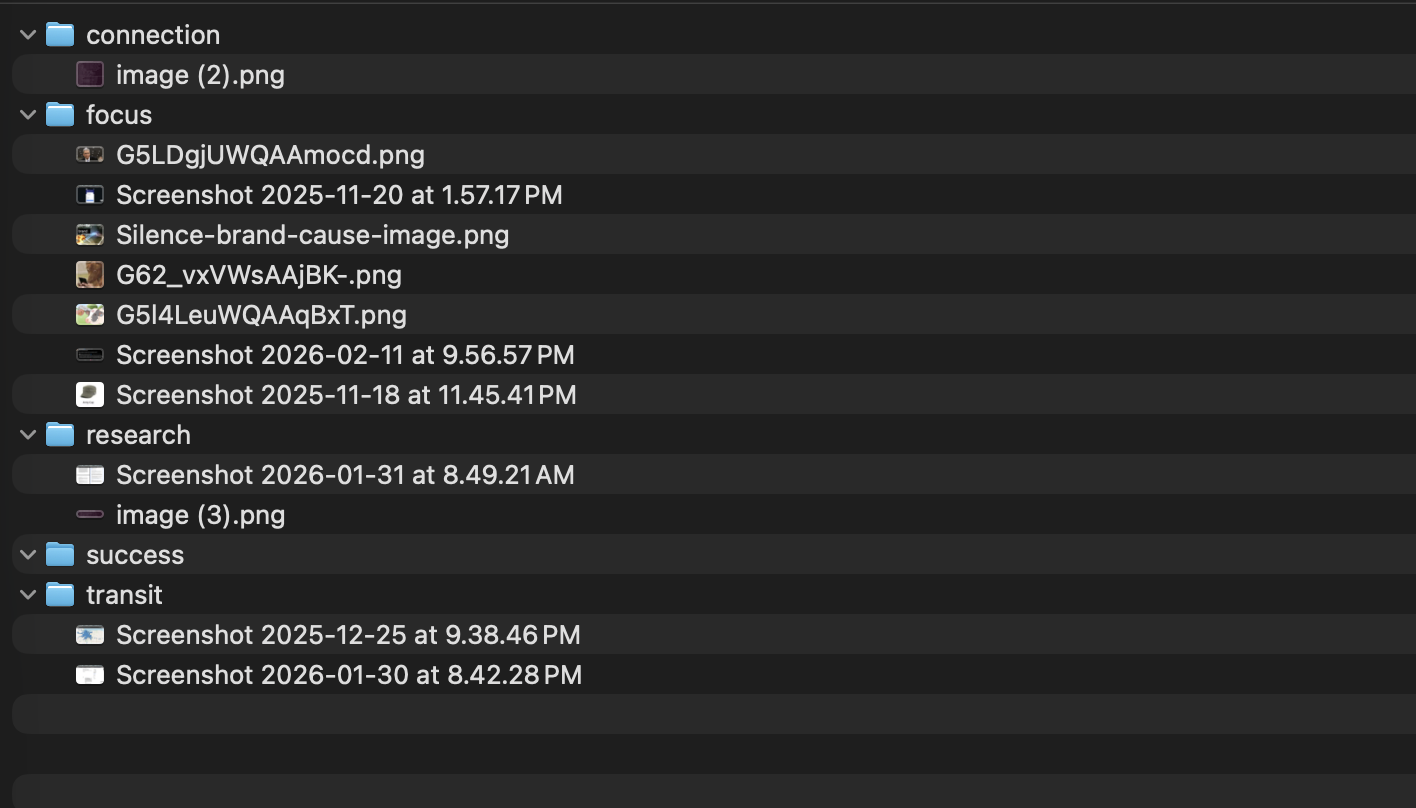The width and height of the screenshot is (1416, 808).
Task: Click the focus folder icon
Action: coord(60,115)
